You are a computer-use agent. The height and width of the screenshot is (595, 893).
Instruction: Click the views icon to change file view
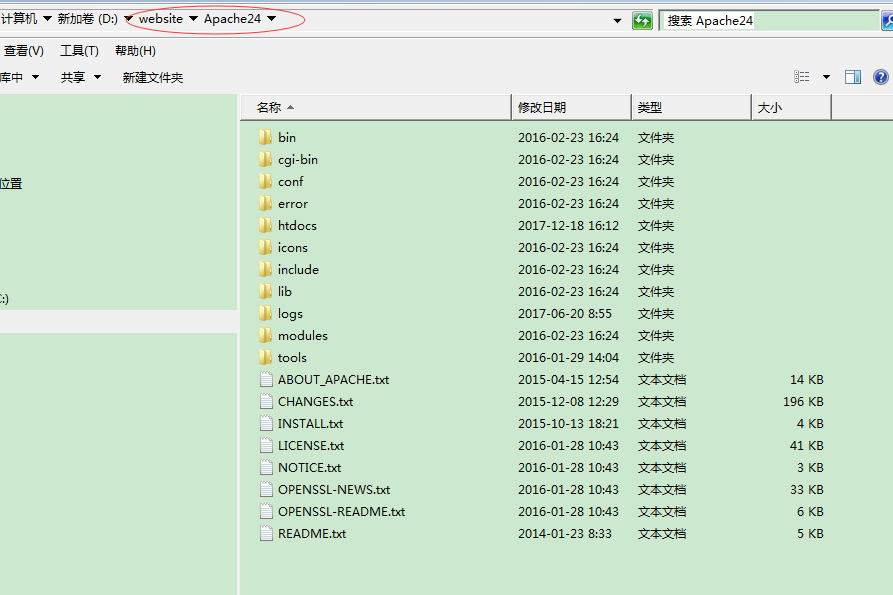tap(801, 76)
